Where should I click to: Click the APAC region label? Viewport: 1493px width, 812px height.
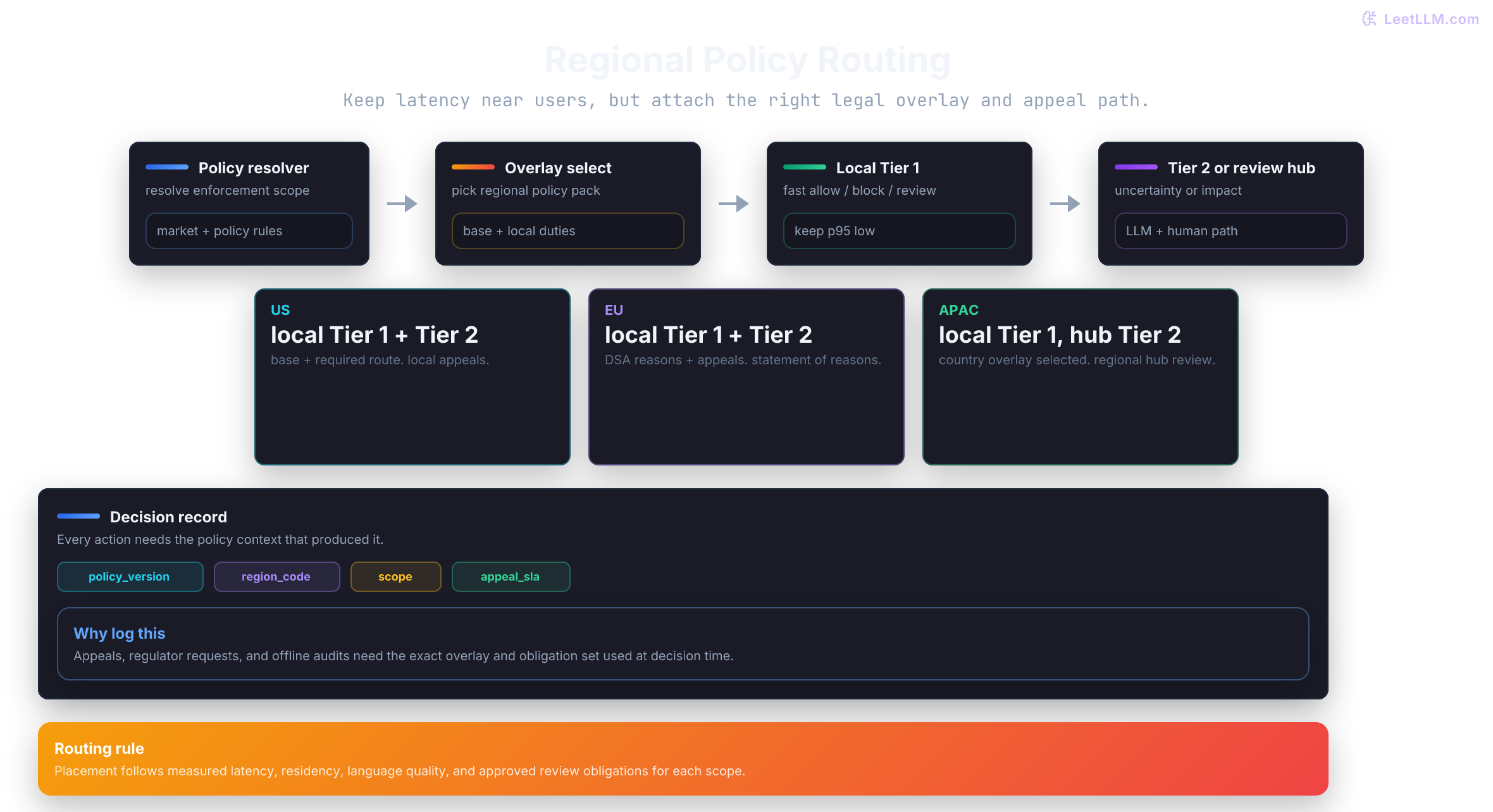coord(958,310)
